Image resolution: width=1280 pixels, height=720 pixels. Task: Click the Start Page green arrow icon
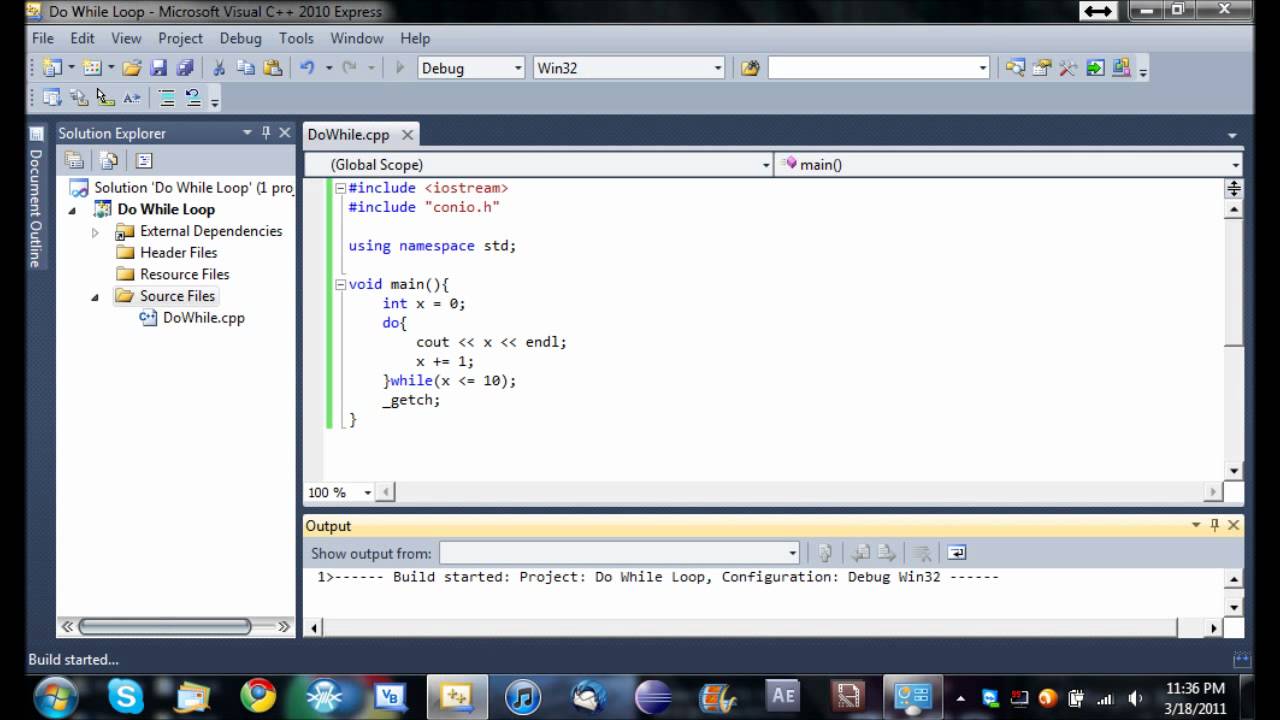click(1095, 68)
